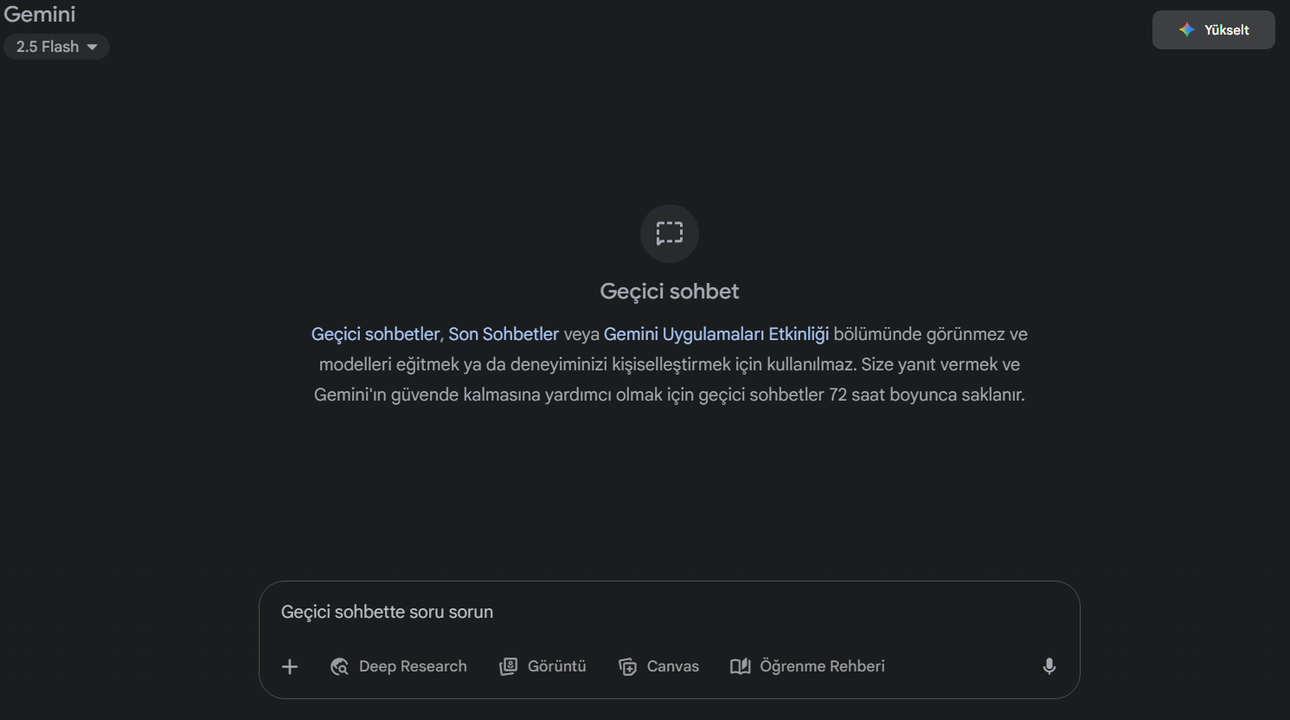The height and width of the screenshot is (720, 1290).
Task: Click the Gemini app title
Action: click(x=39, y=14)
